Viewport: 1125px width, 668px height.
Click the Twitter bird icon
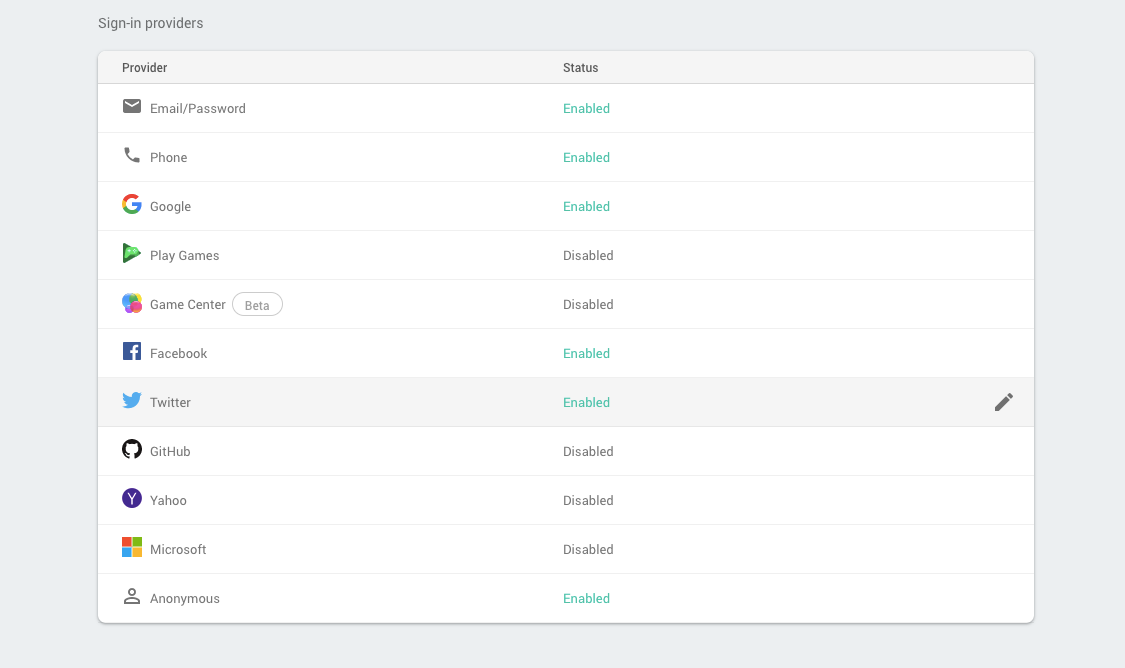tap(131, 400)
